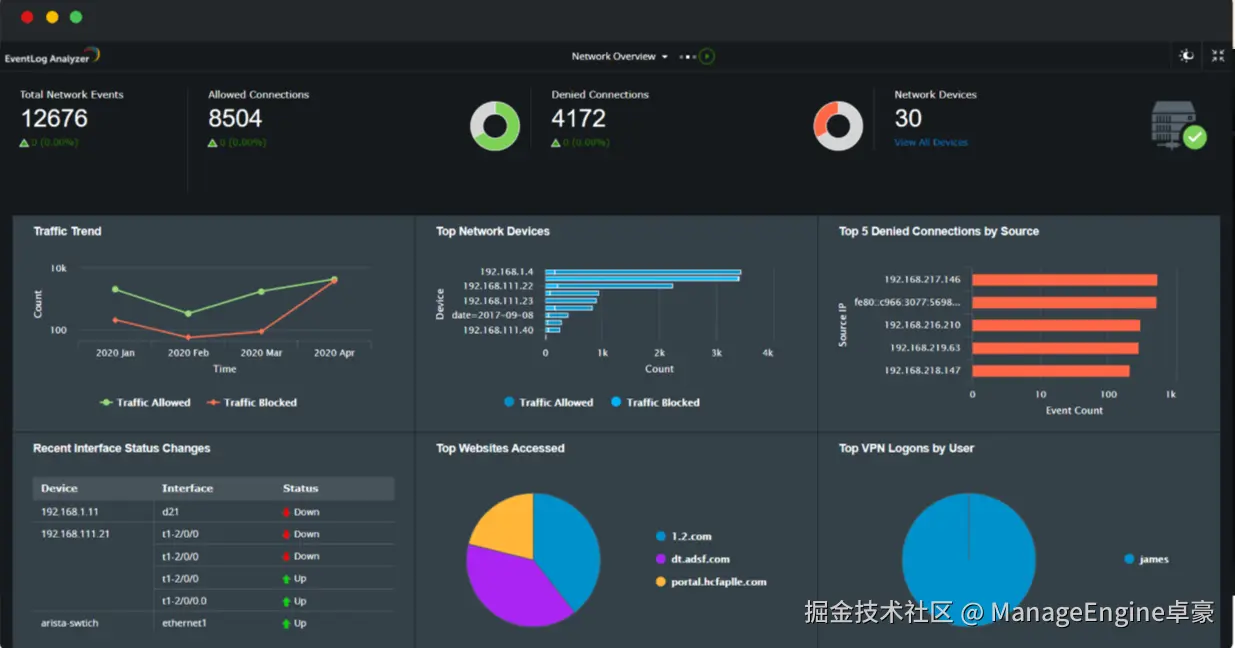Click the Allowed Connections count 8504
The image size is (1235, 648).
coord(235,118)
